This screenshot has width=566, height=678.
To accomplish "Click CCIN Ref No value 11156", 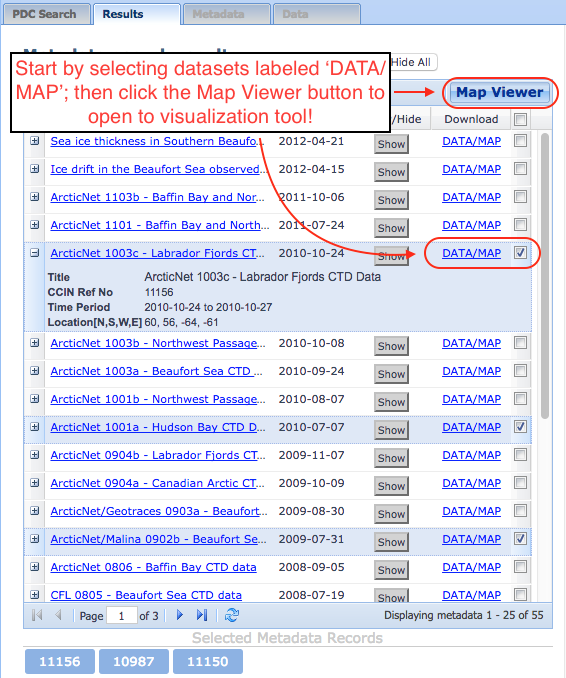I will pos(159,292).
